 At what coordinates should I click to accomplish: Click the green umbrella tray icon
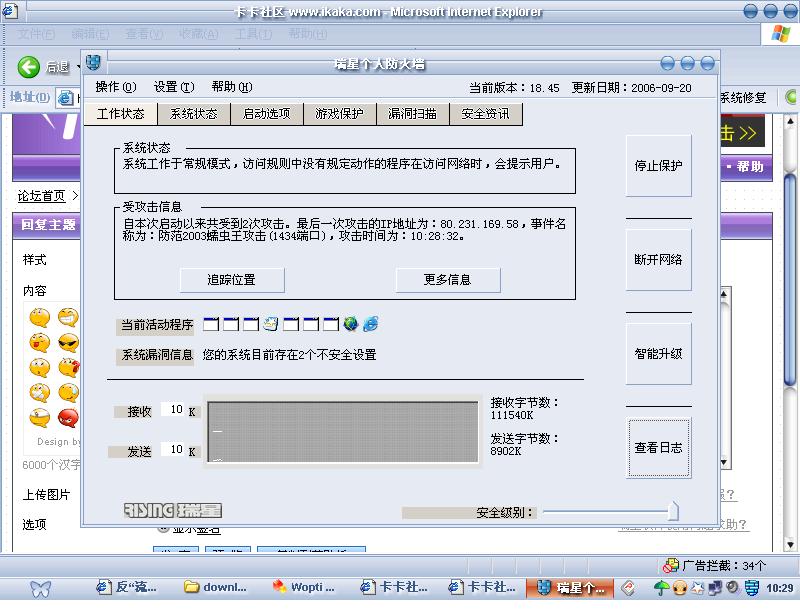coord(661,588)
